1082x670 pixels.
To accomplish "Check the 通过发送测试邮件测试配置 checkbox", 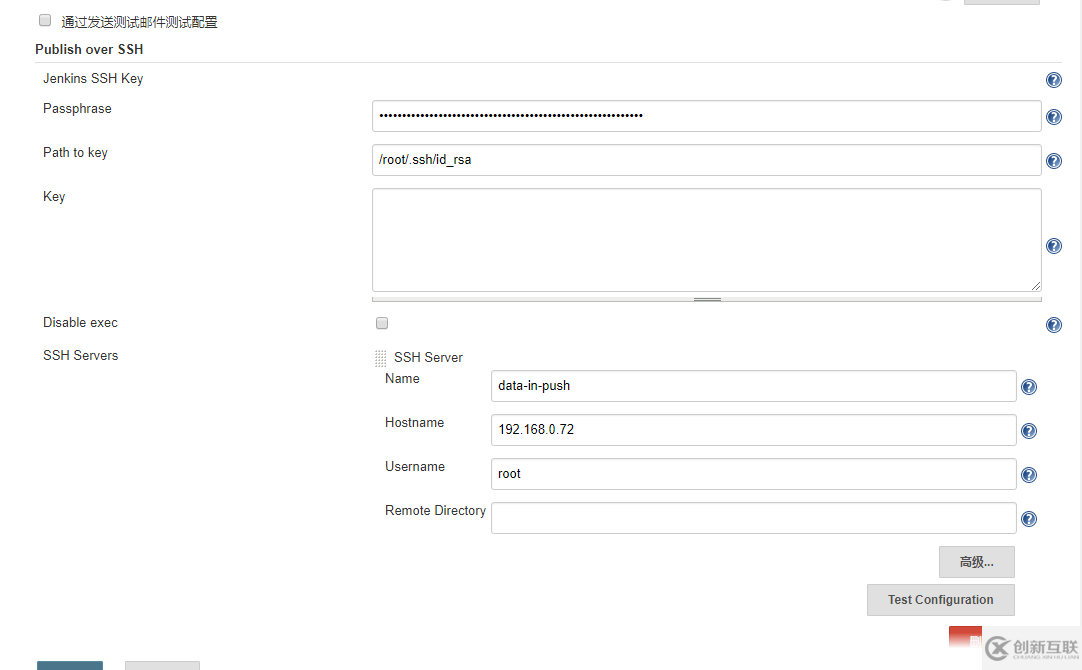I will coord(45,20).
